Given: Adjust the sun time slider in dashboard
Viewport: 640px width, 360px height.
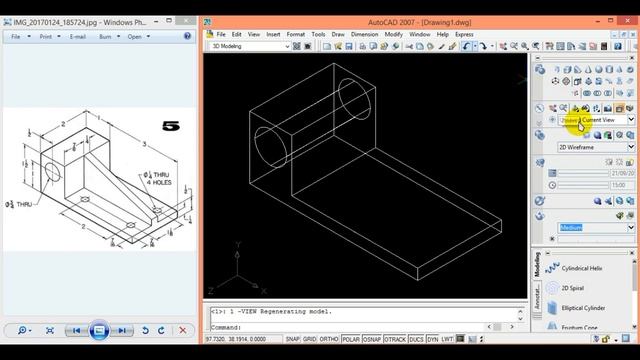Looking at the screenshot, I should tap(583, 185).
